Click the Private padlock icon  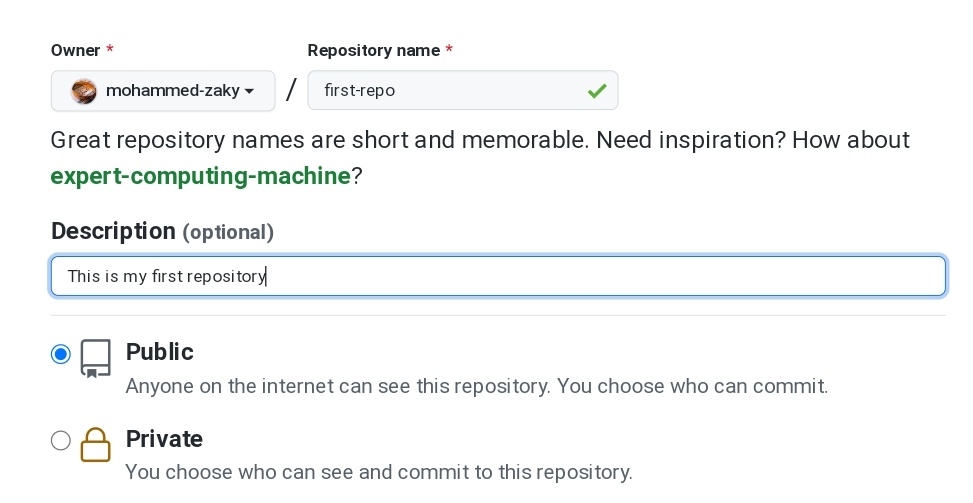coord(96,445)
